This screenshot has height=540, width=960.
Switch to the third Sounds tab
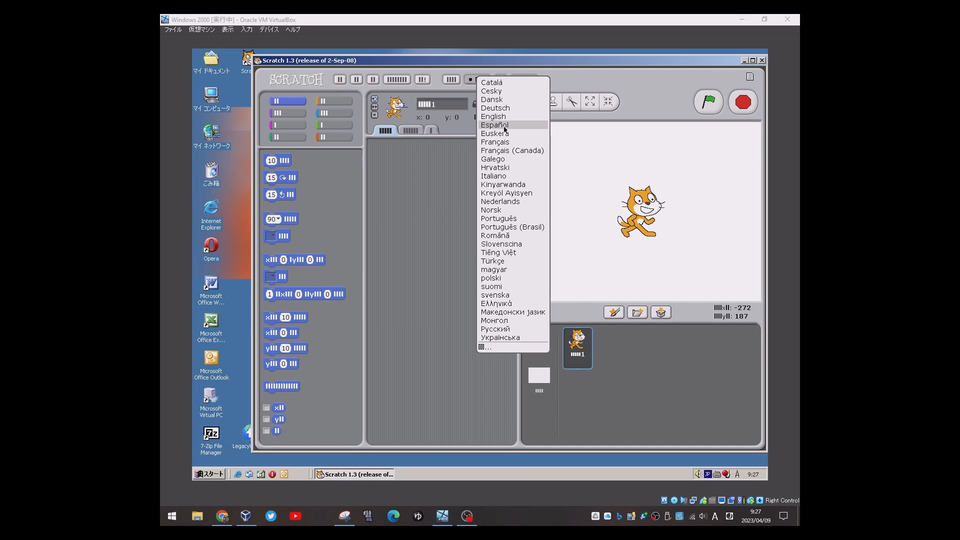tap(431, 130)
